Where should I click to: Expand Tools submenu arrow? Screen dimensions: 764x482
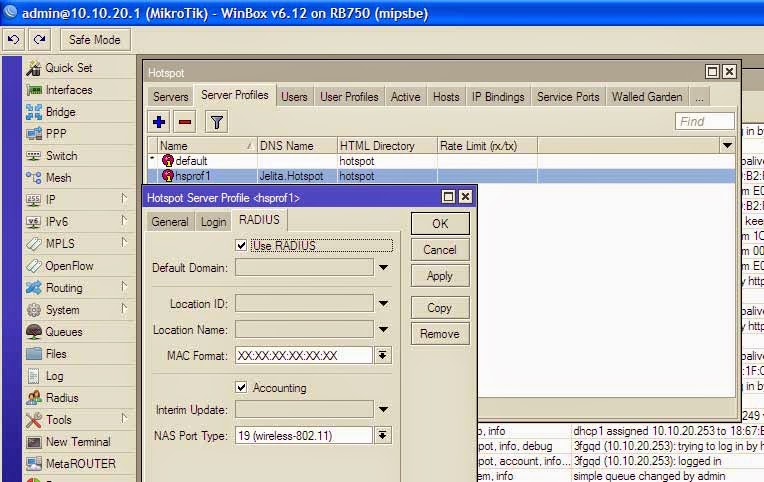point(124,418)
